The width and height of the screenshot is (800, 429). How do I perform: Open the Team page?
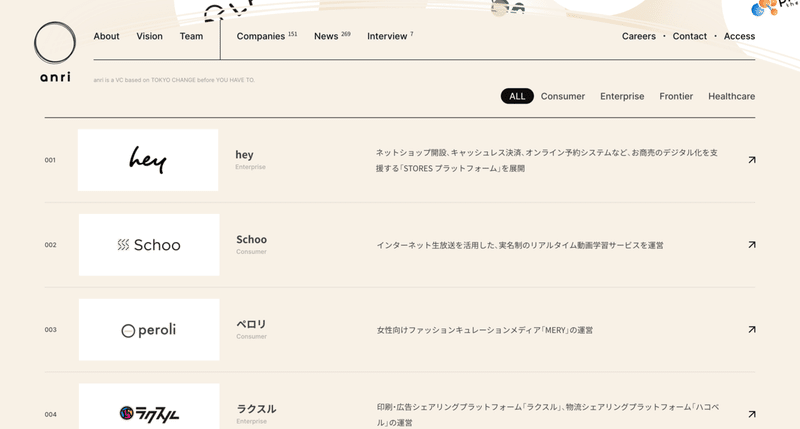pos(191,36)
